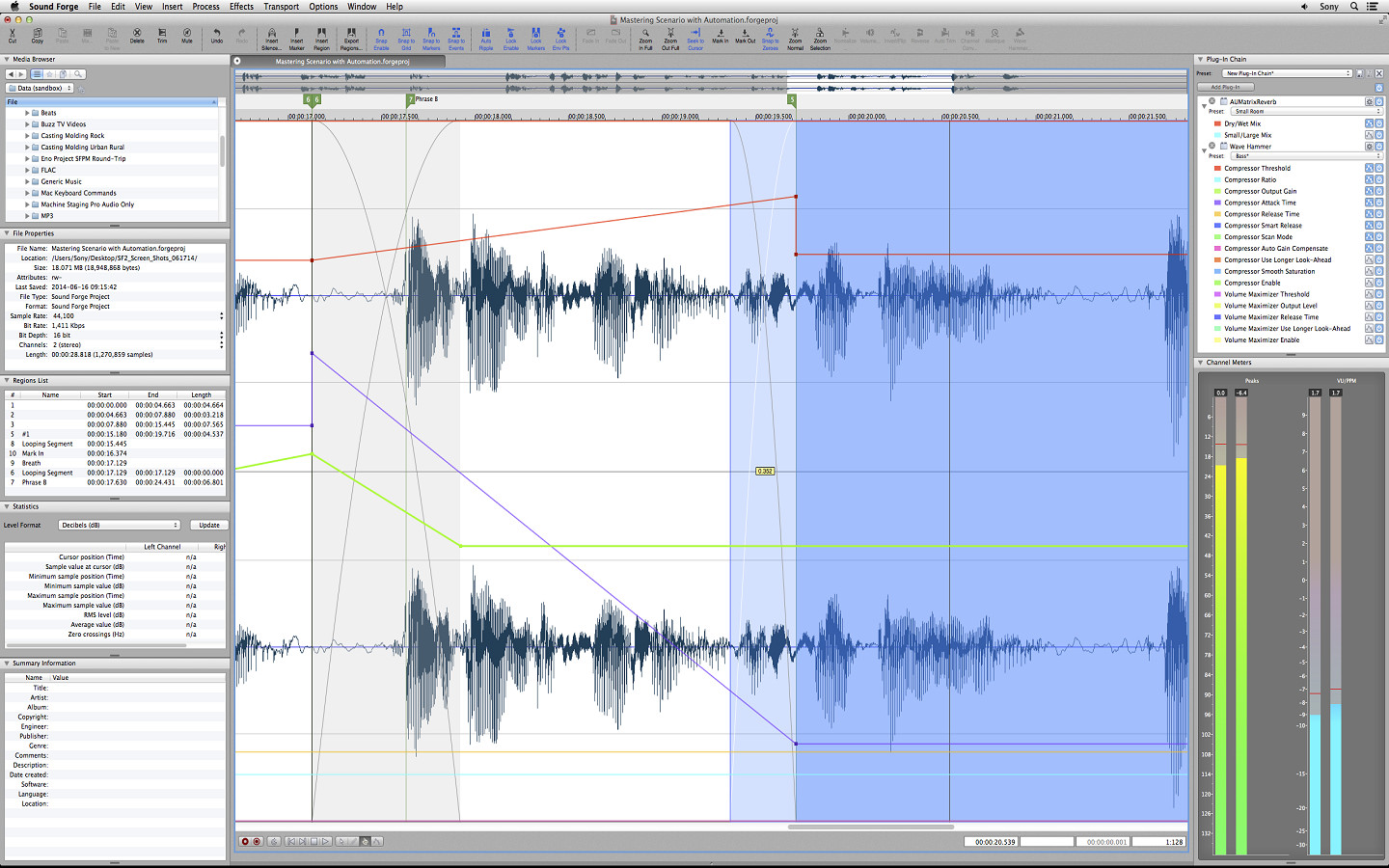
Task: Toggle Lock Markers in toolbar
Action: (x=535, y=36)
